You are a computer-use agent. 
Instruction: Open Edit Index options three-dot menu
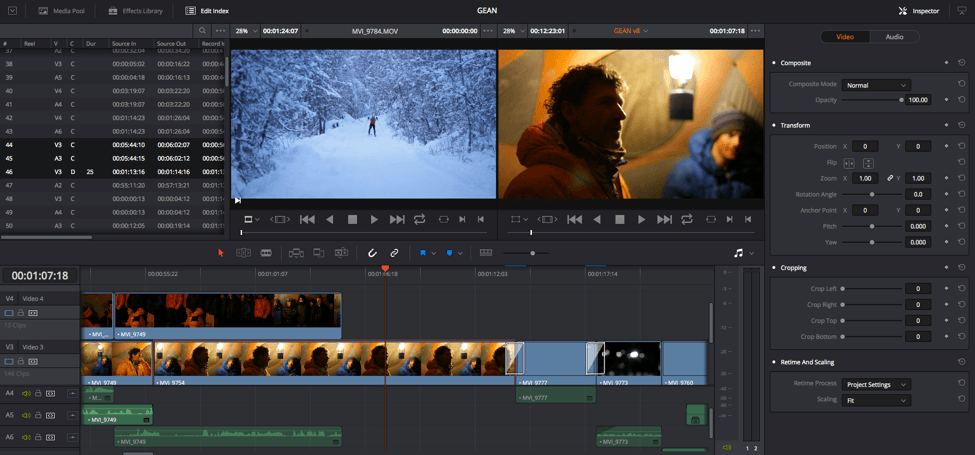coord(220,30)
